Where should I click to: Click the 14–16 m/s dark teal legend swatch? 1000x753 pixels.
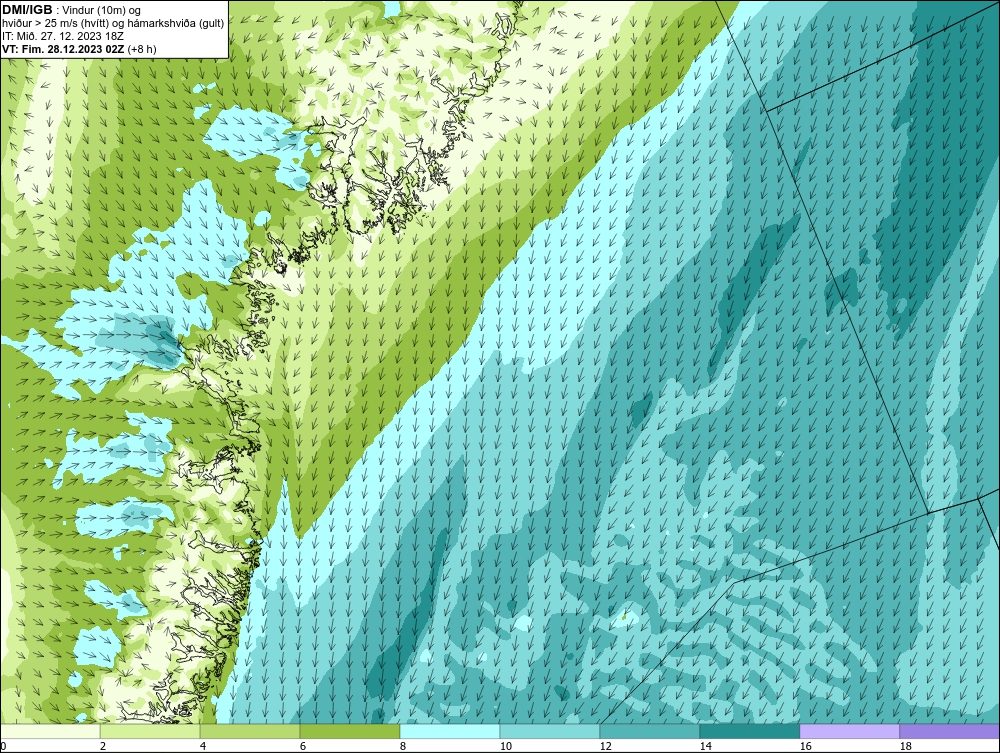pyautogui.click(x=749, y=731)
